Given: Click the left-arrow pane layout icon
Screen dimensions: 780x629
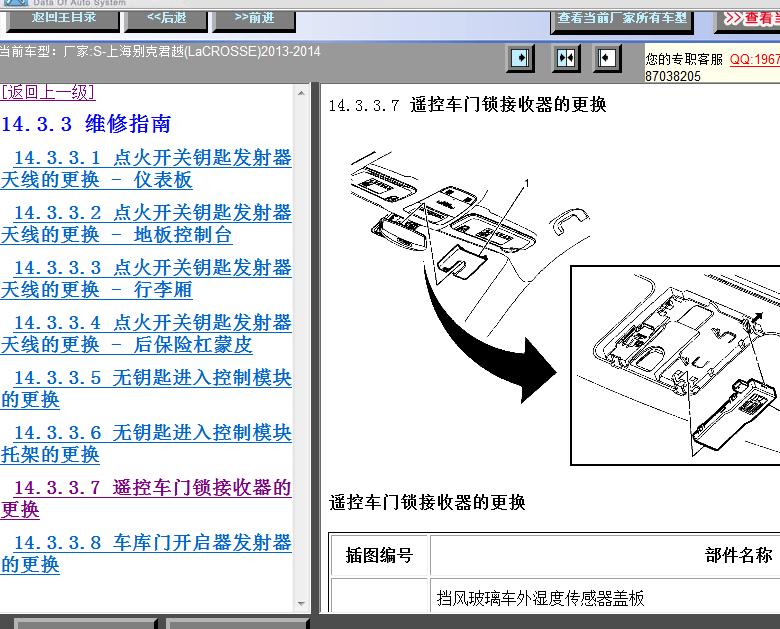Looking at the screenshot, I should click(x=607, y=58).
